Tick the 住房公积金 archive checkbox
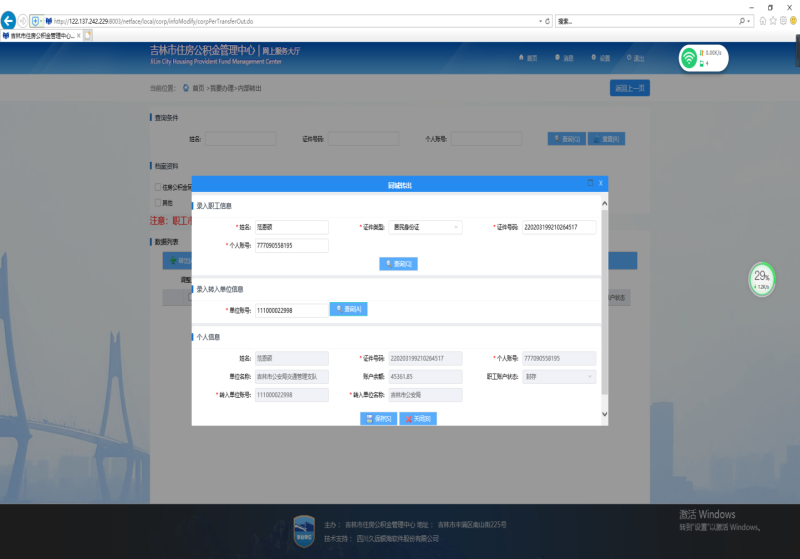 click(156, 186)
